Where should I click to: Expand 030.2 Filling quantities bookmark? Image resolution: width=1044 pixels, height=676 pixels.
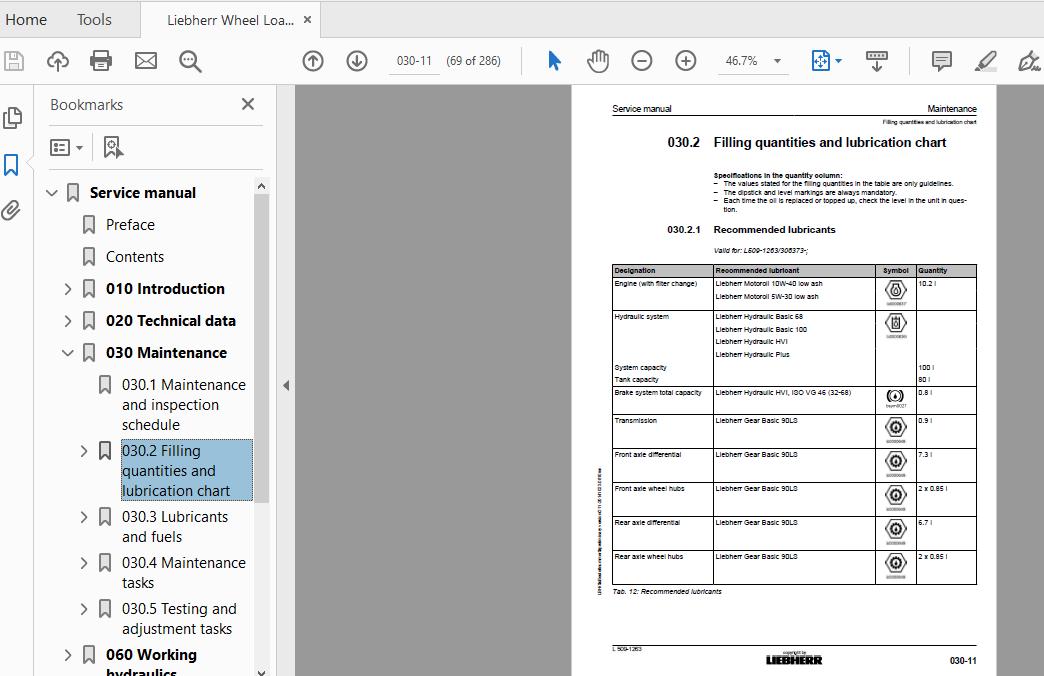click(84, 452)
